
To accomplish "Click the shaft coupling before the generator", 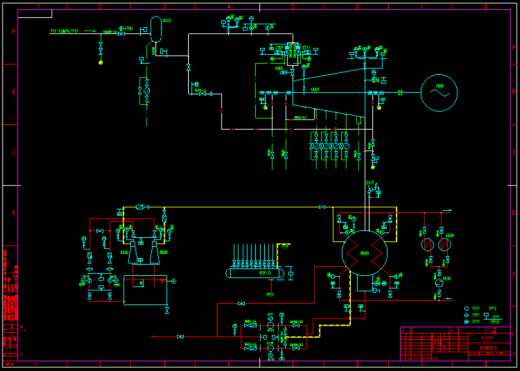I will (x=400, y=93).
